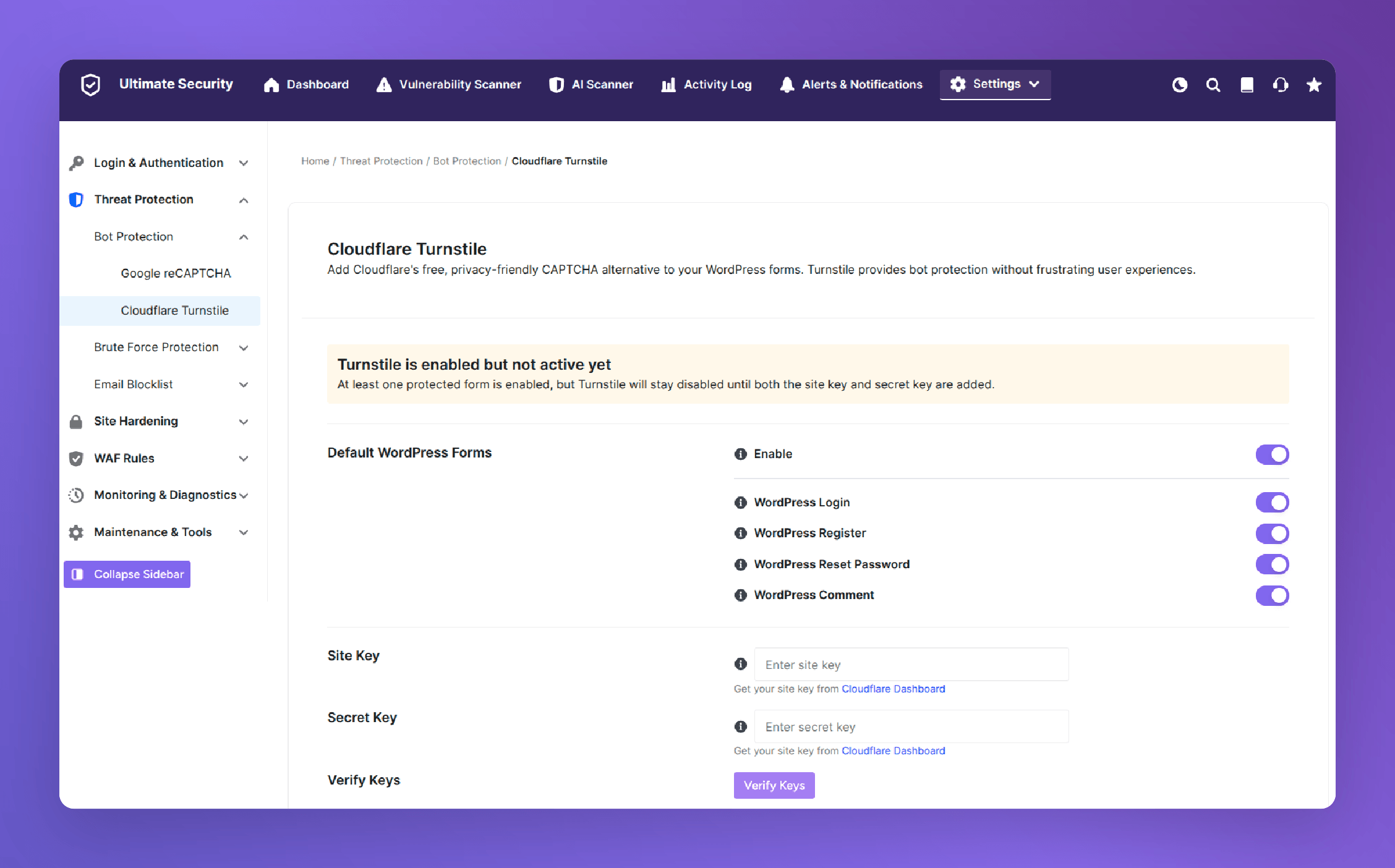The image size is (1395, 868).
Task: Click the info icon beside Secret Key field
Action: pos(741,726)
